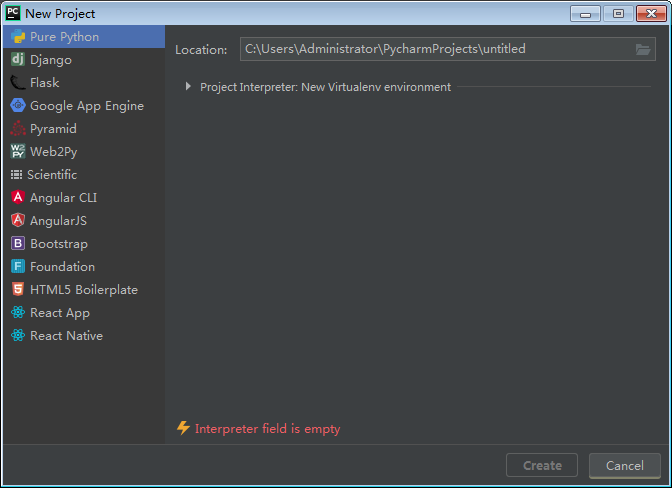This screenshot has height=488, width=672.
Task: Click the PyCharm logo in title bar
Action: (x=13, y=13)
